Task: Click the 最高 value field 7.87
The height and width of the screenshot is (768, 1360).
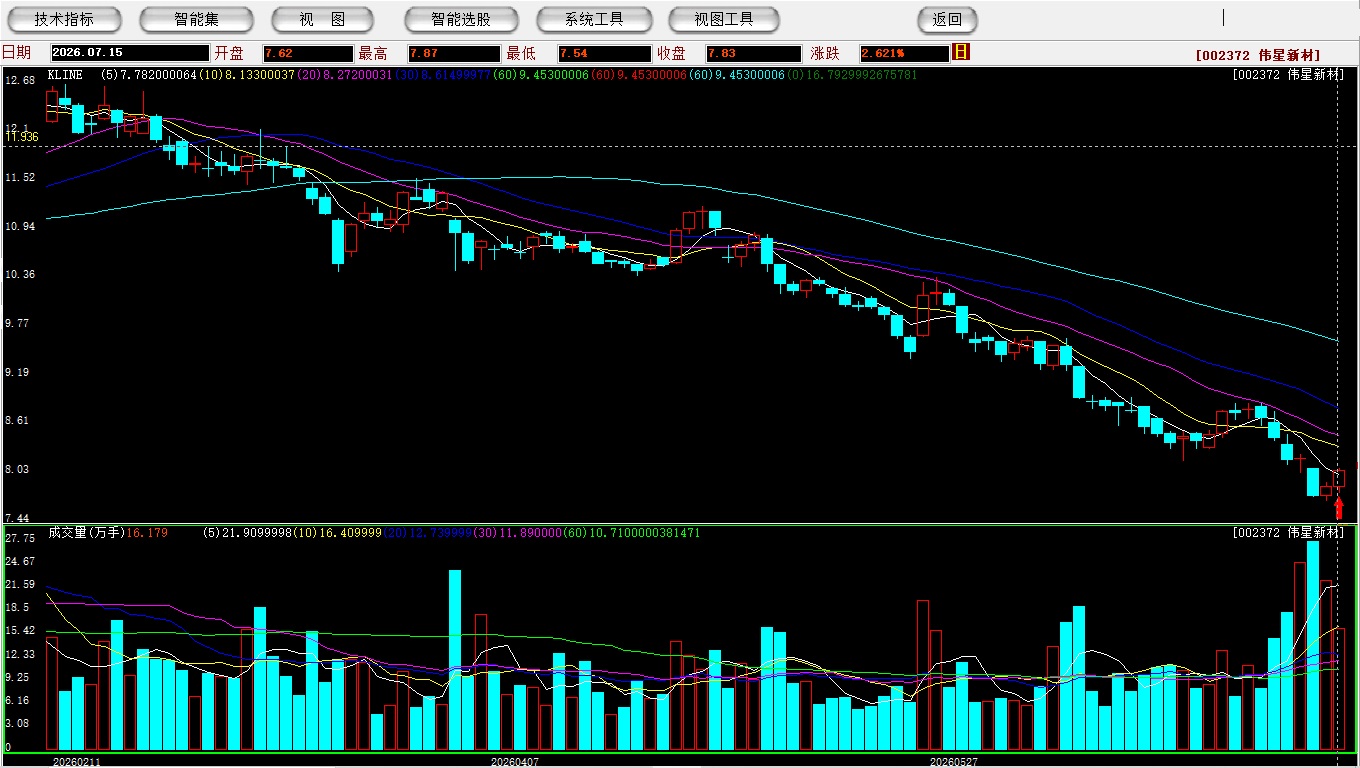Action: pyautogui.click(x=453, y=53)
